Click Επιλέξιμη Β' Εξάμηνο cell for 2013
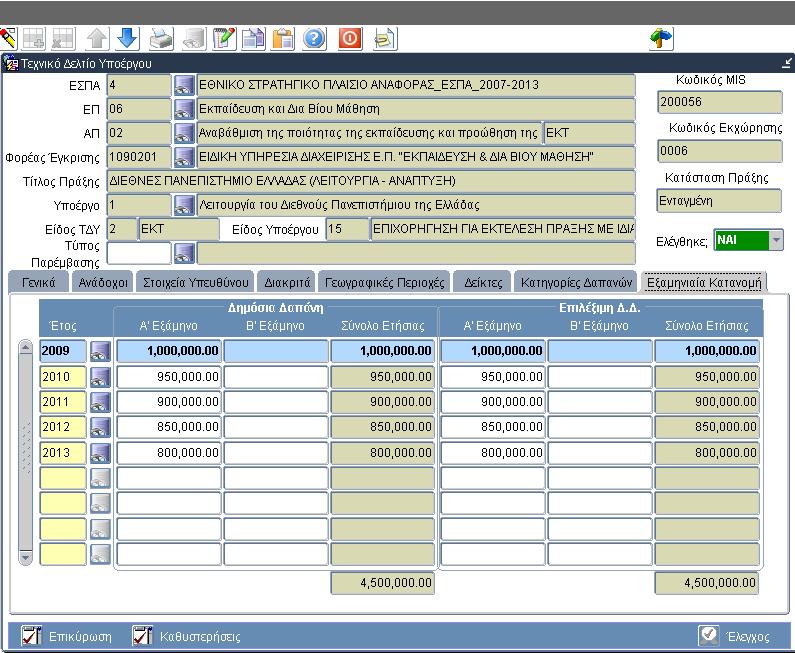The image size is (795, 653). coord(600,453)
